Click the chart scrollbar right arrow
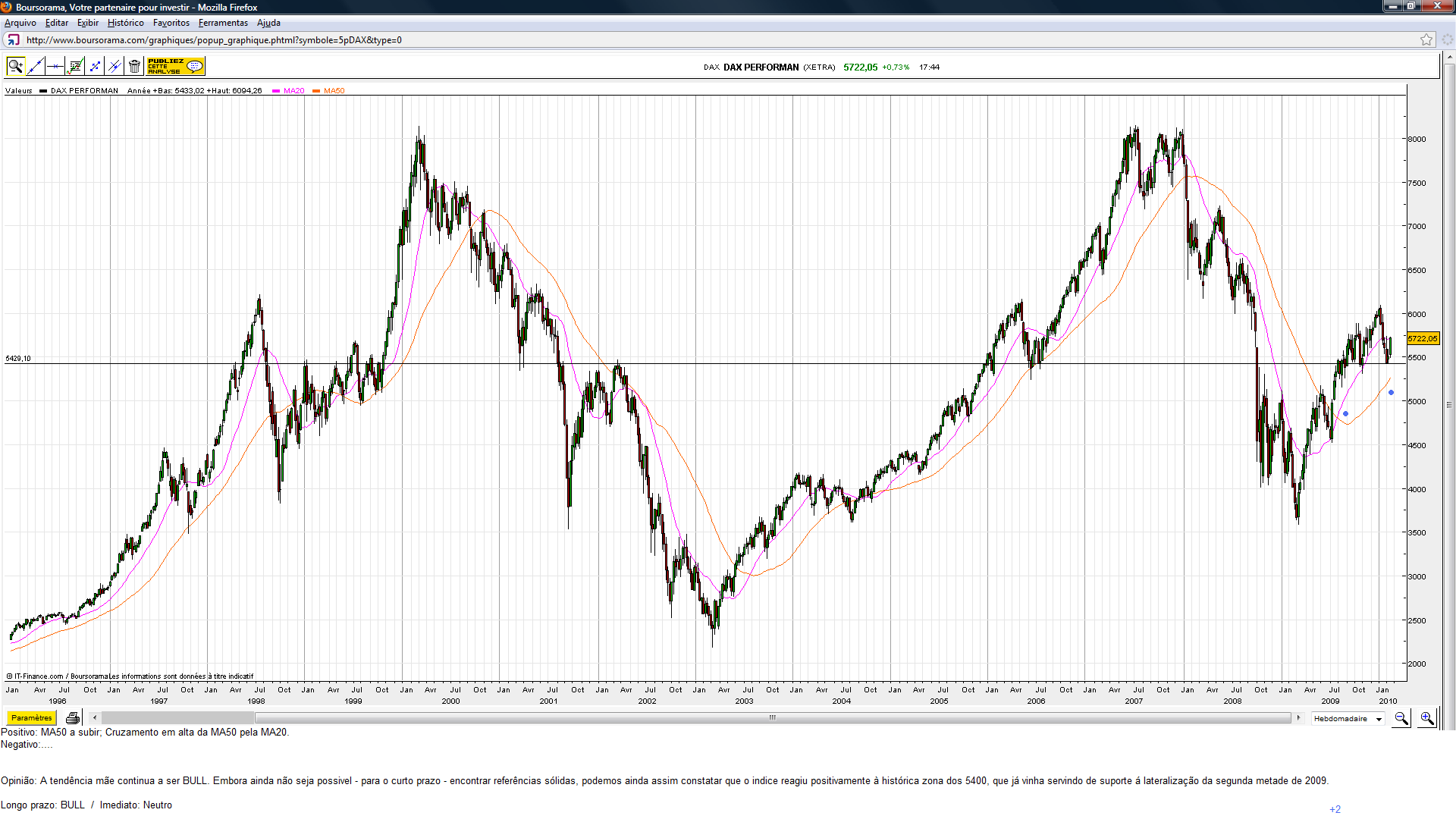This screenshot has height=819, width=1456. tap(1298, 717)
